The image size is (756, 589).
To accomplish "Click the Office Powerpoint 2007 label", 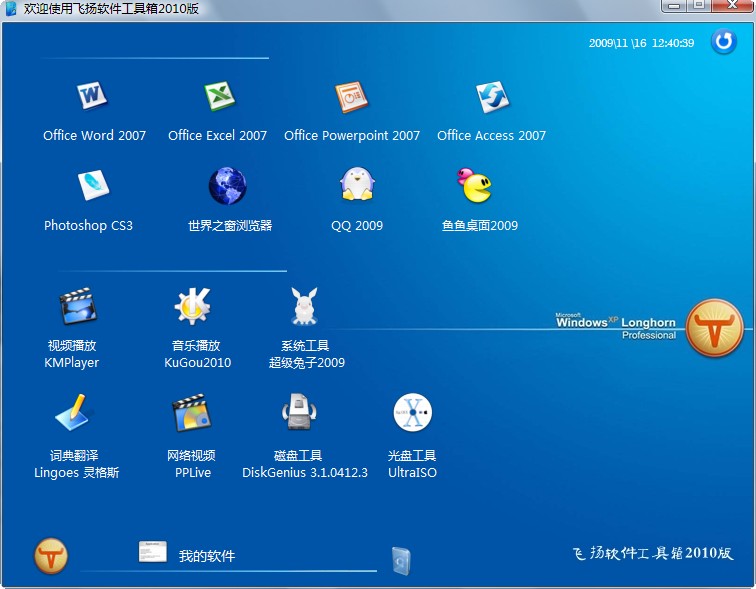I will pyautogui.click(x=352, y=136).
